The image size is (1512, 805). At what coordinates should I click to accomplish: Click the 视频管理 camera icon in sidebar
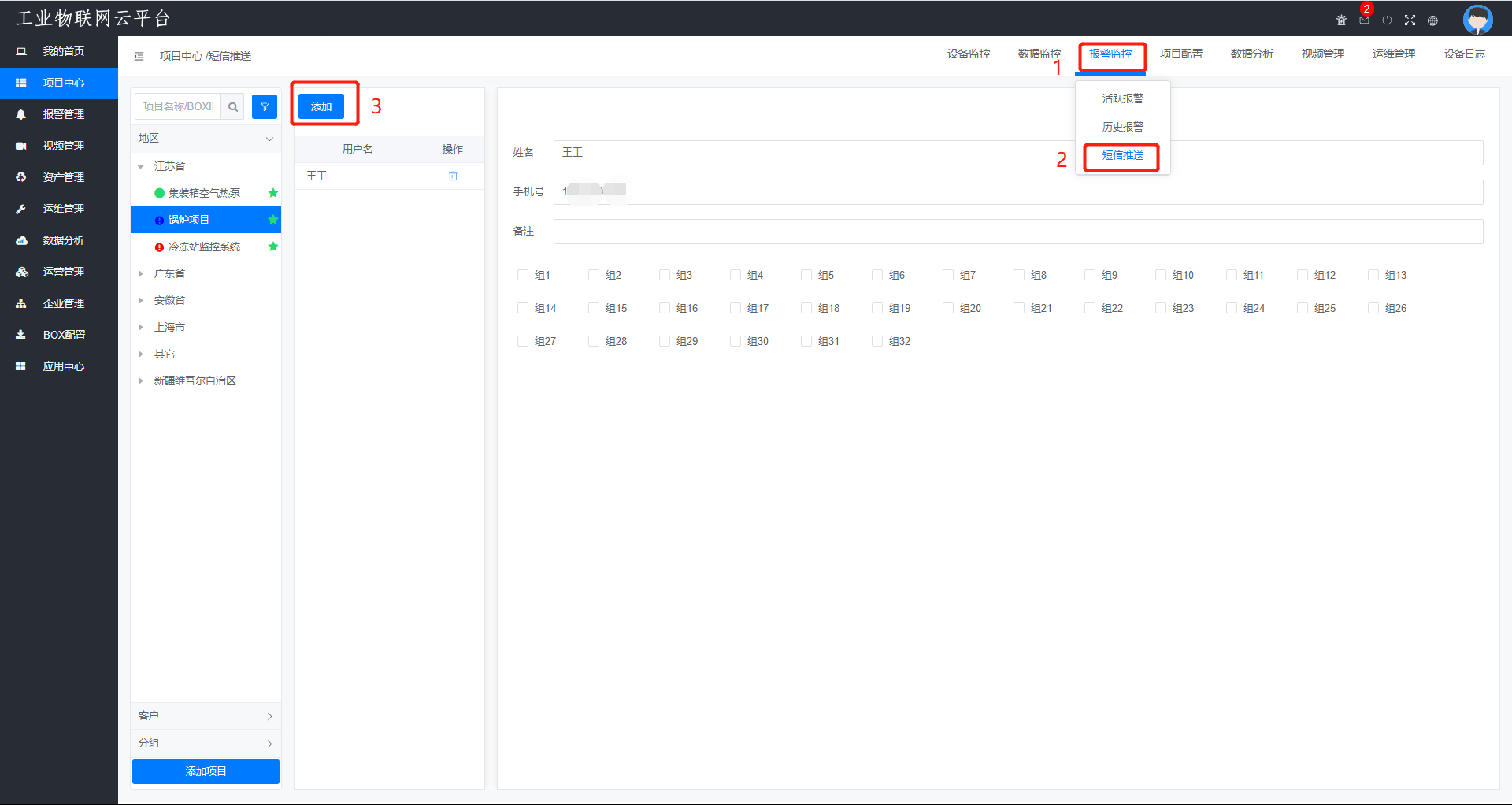(x=21, y=146)
